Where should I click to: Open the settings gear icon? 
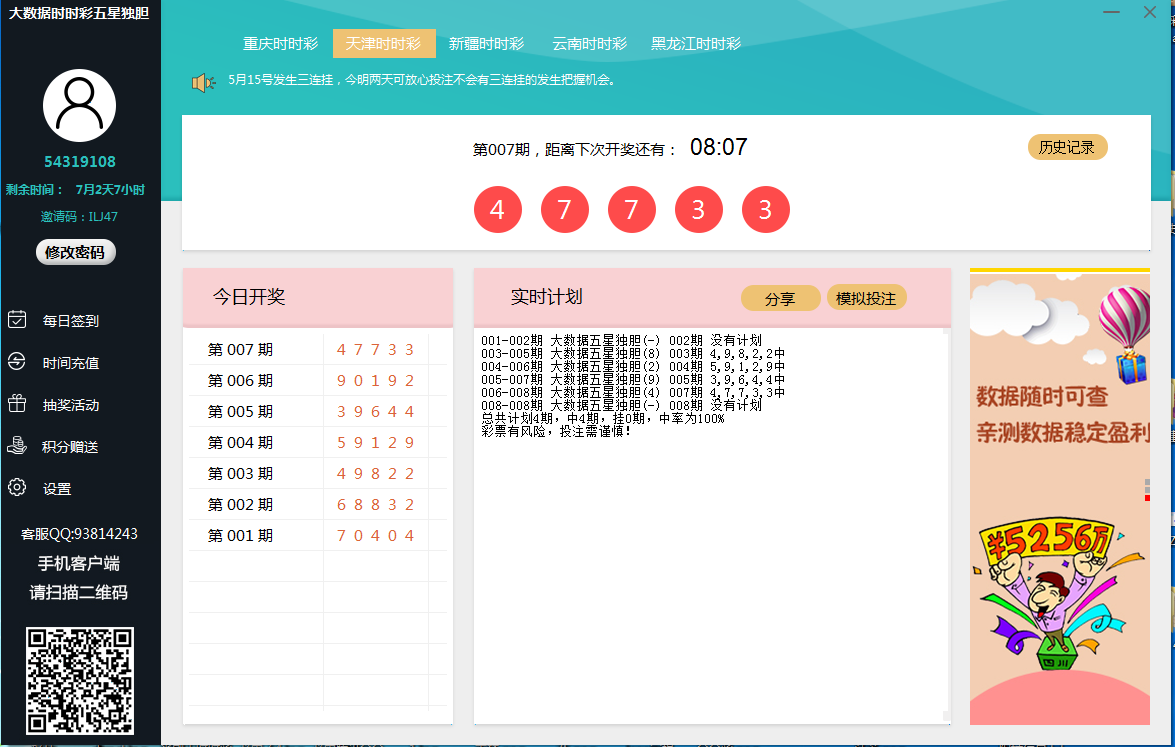pos(16,488)
